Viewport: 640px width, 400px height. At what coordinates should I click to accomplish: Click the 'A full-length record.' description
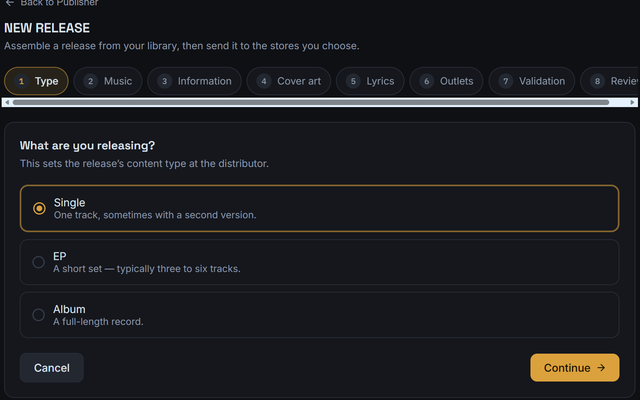(98, 322)
